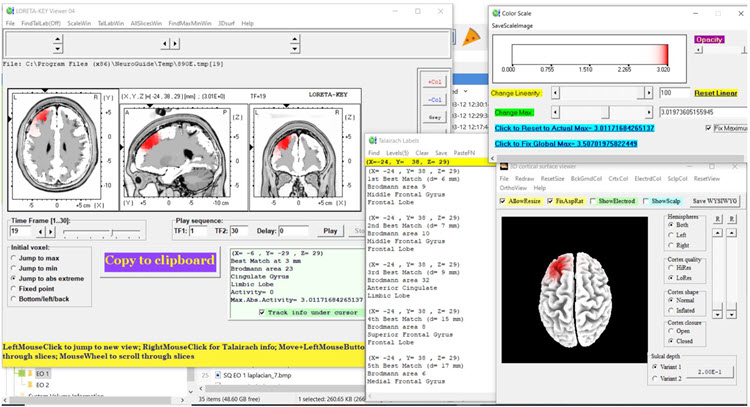
Task: Click the VLC cone icon
Action: point(473,37)
